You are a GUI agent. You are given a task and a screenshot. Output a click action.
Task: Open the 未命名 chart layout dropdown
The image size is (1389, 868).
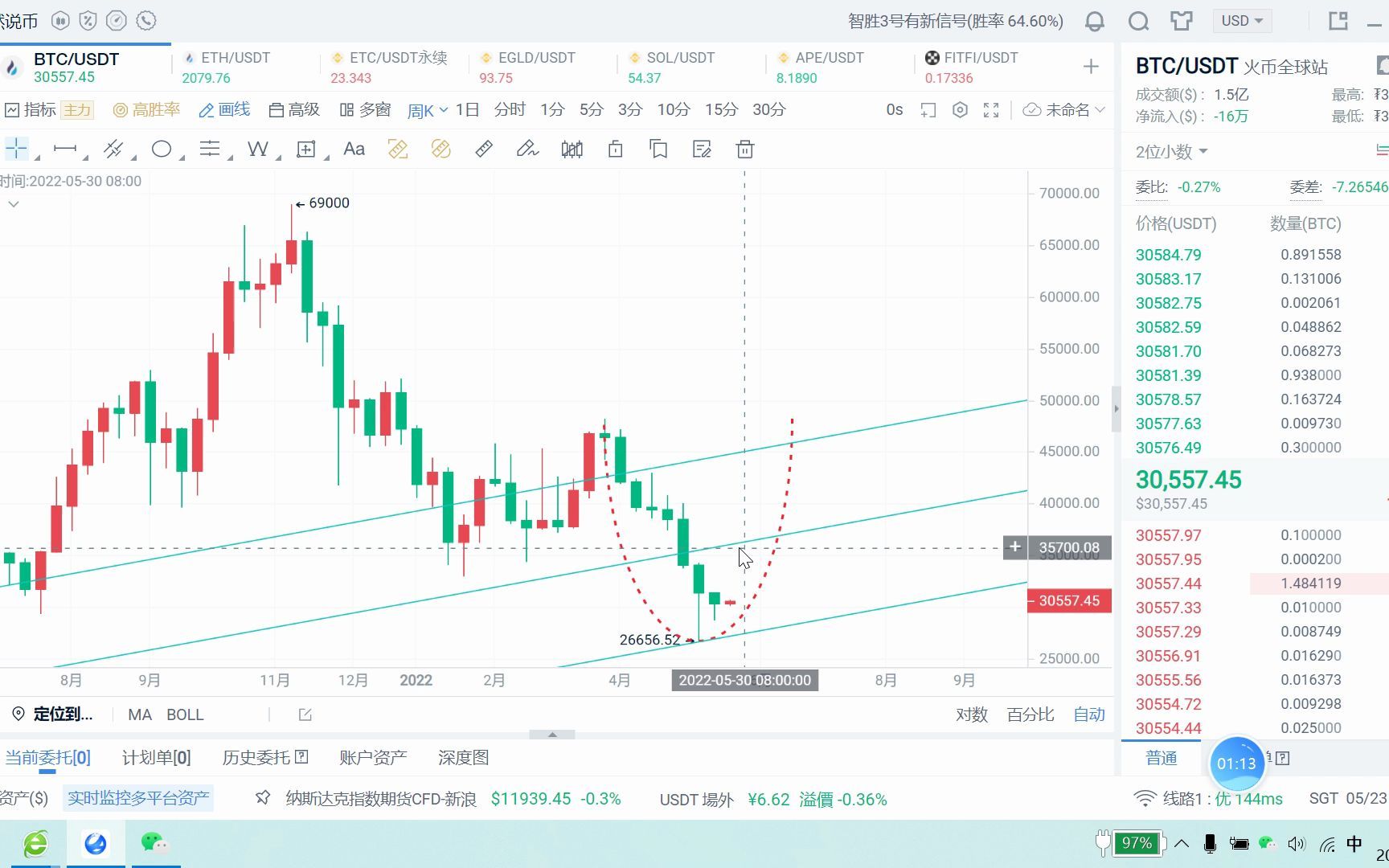(1064, 110)
